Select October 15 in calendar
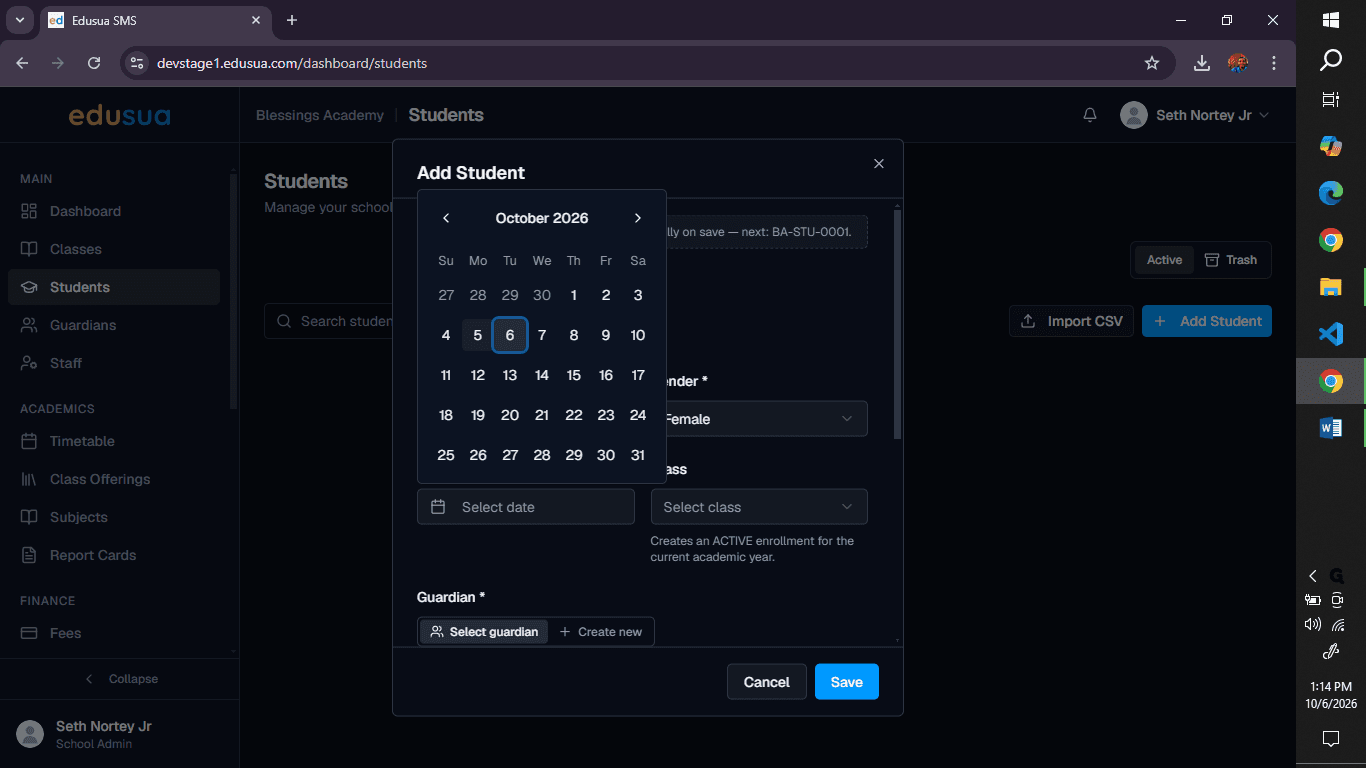 [574, 375]
